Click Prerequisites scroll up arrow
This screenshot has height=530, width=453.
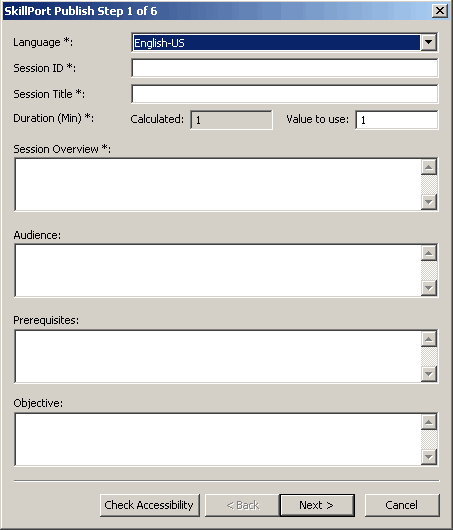(x=429, y=339)
